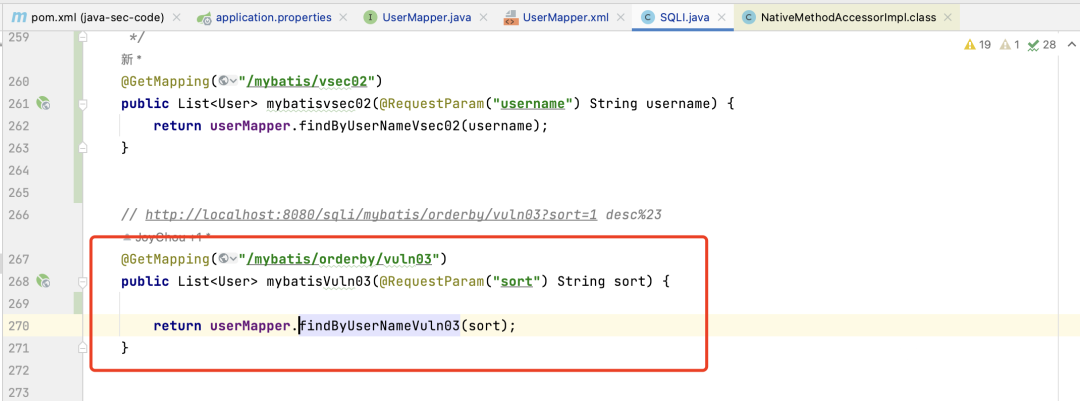The width and height of the screenshot is (1080, 401).
Task: Click the @GetMapping annotation on line 267
Action: point(166,259)
